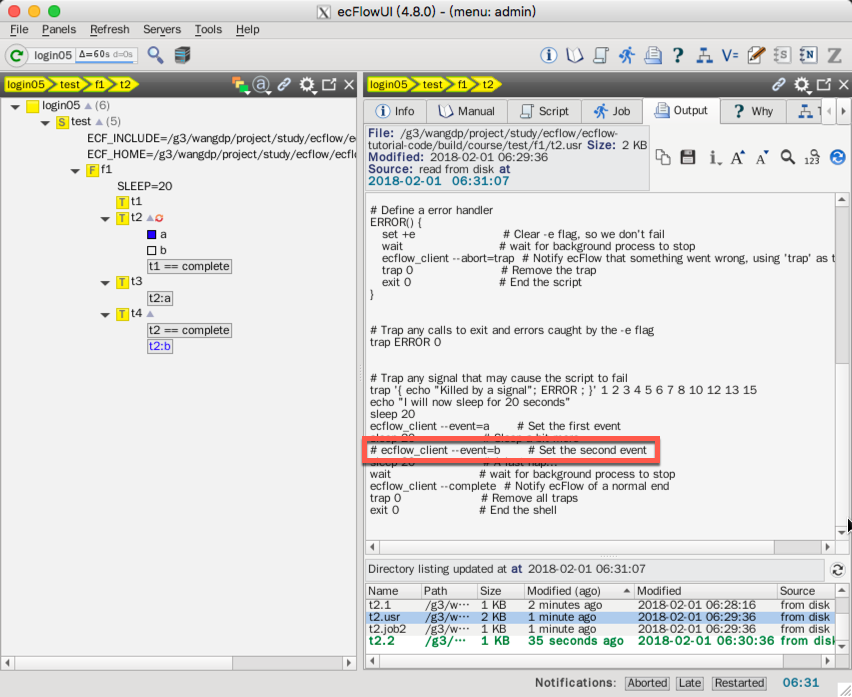The image size is (852, 697).
Task: Toggle event a on task t2
Action: [152, 235]
